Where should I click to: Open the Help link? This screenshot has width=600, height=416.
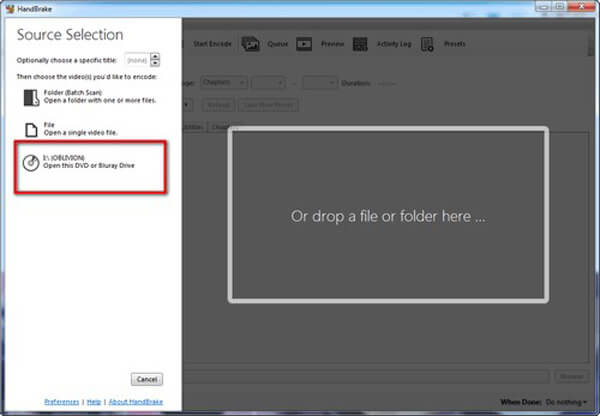(94, 402)
